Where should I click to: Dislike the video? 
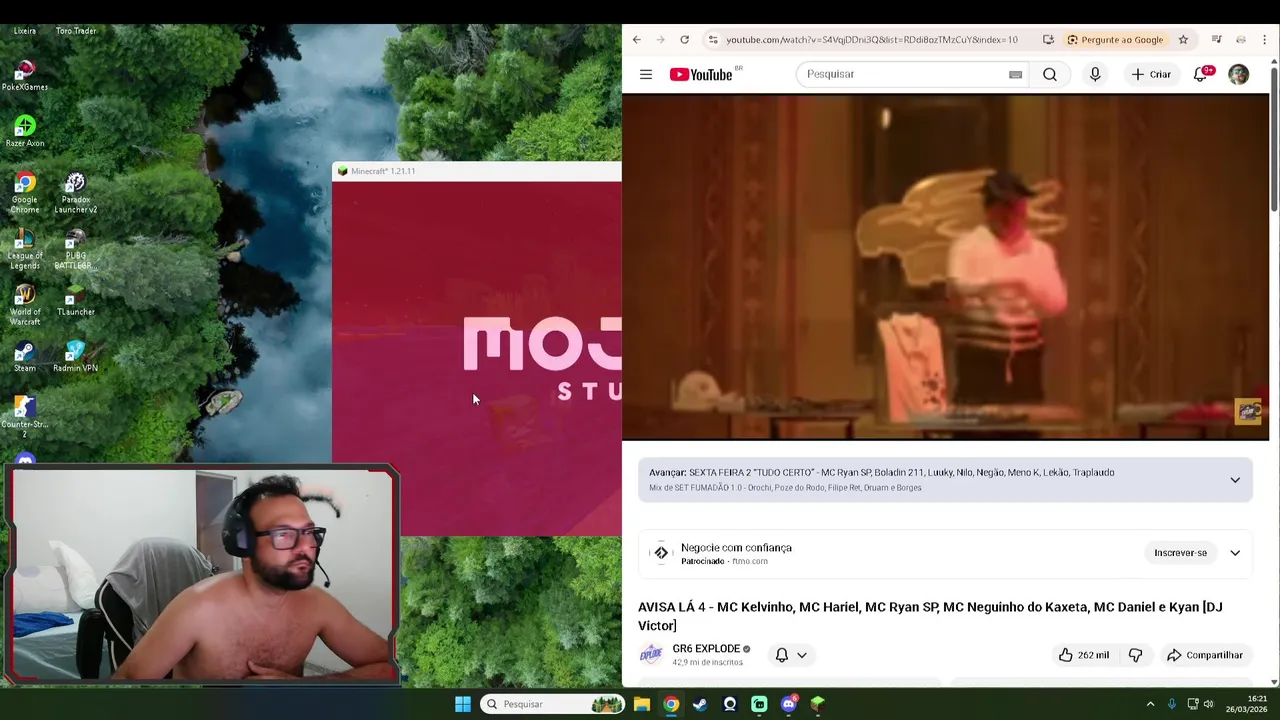point(1135,655)
